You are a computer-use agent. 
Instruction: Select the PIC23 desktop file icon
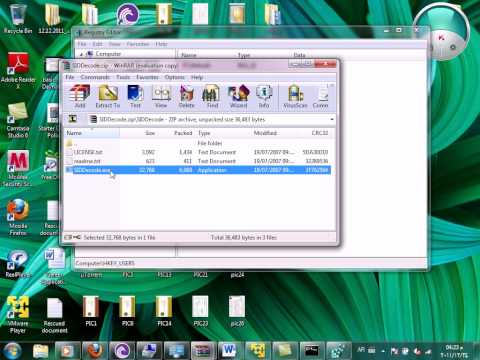click(x=201, y=311)
